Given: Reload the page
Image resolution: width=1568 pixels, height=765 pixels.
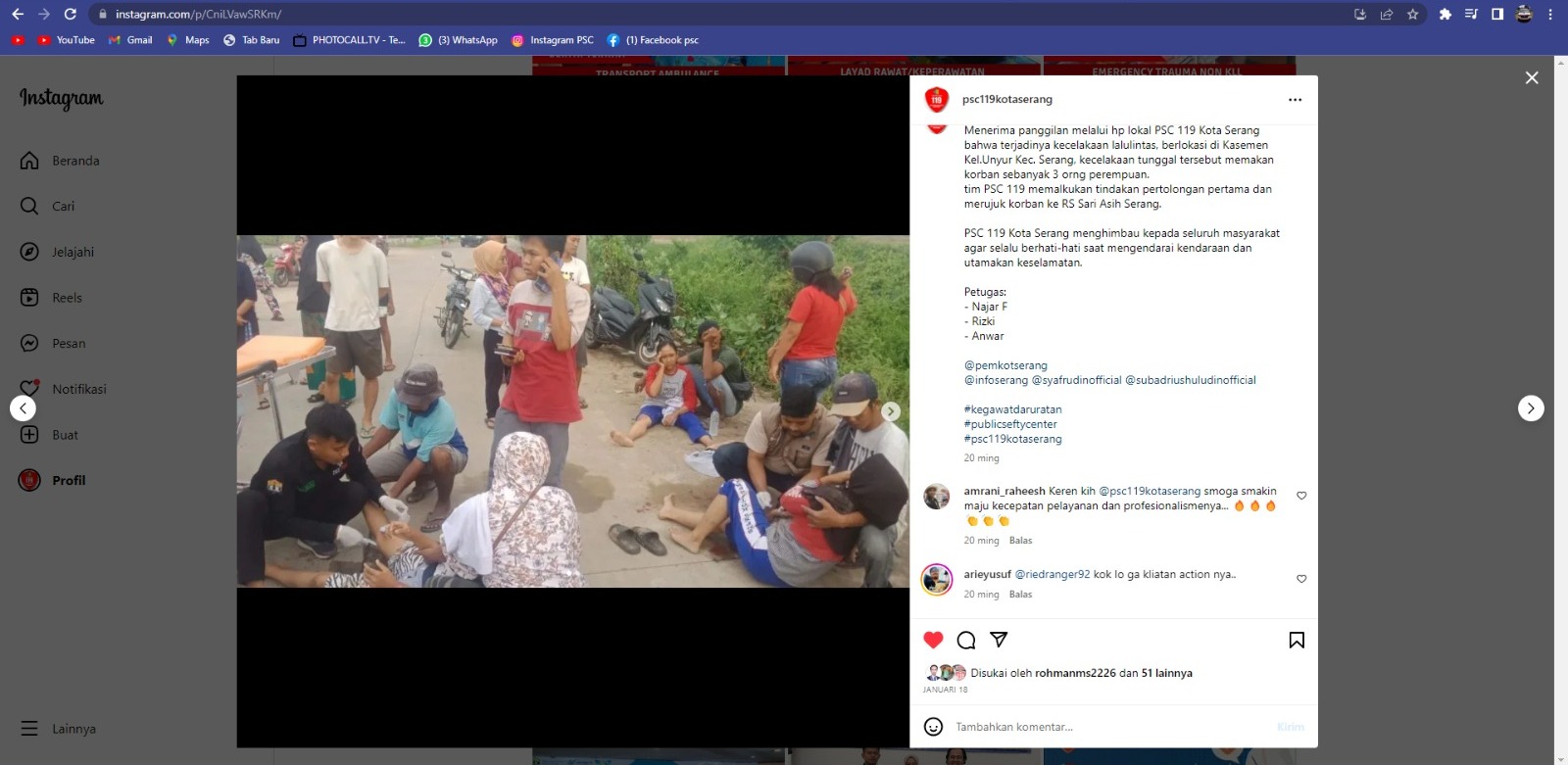Looking at the screenshot, I should (x=71, y=14).
